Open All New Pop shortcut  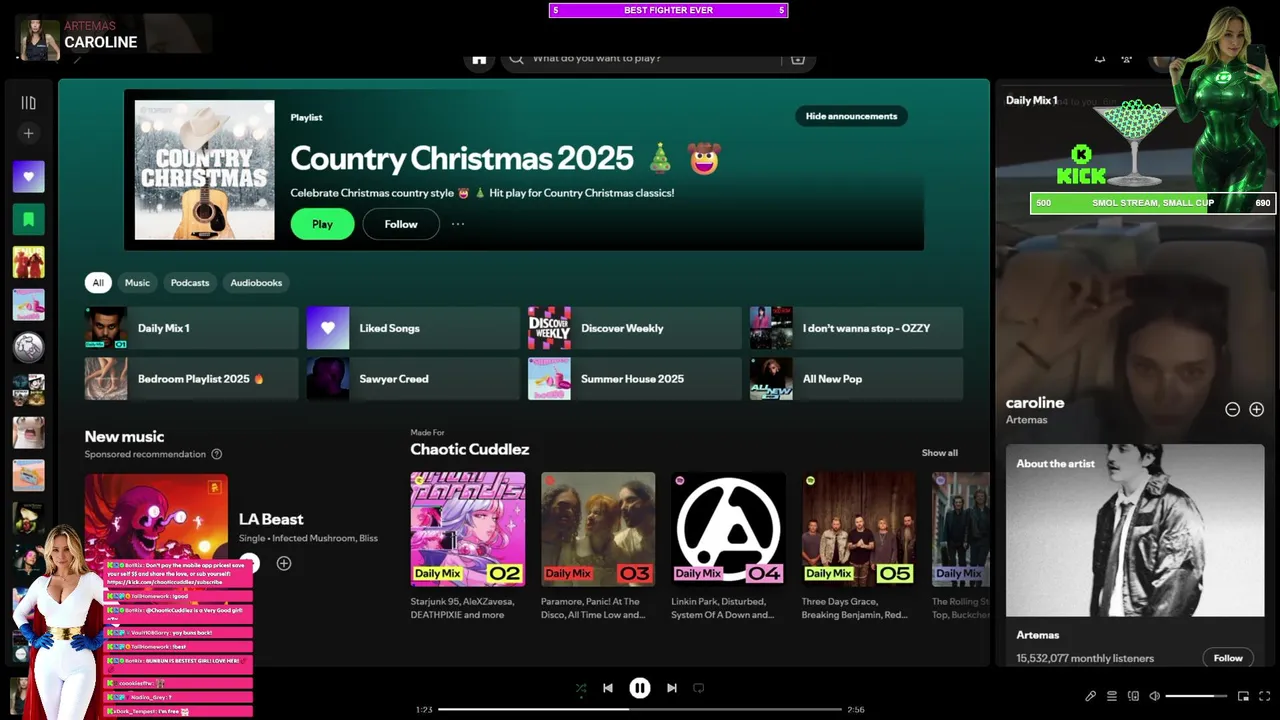click(857, 379)
